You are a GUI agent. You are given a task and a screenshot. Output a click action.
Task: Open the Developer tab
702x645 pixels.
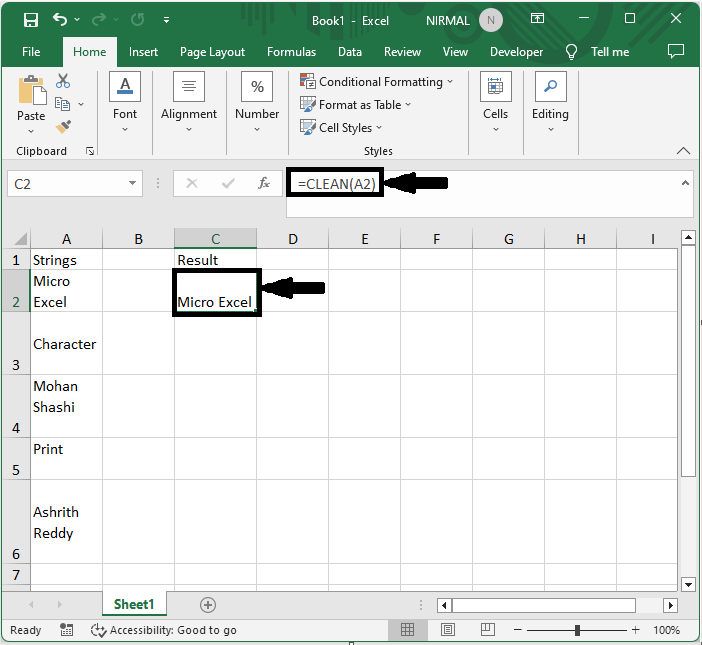(516, 52)
